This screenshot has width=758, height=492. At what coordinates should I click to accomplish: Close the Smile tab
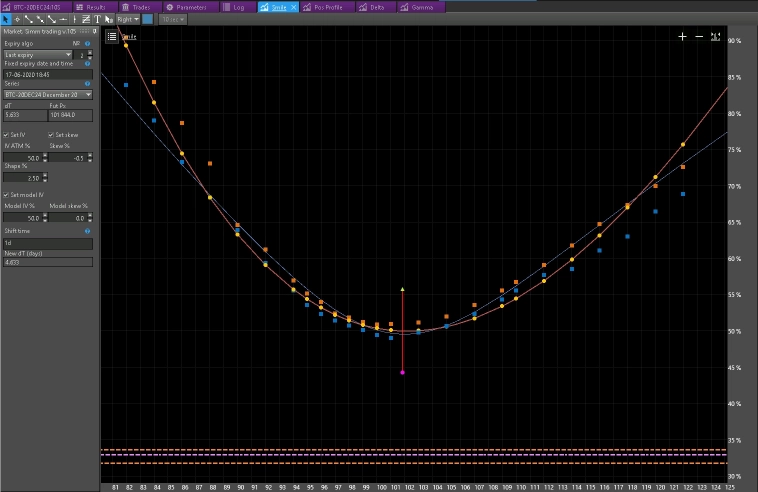[294, 6]
